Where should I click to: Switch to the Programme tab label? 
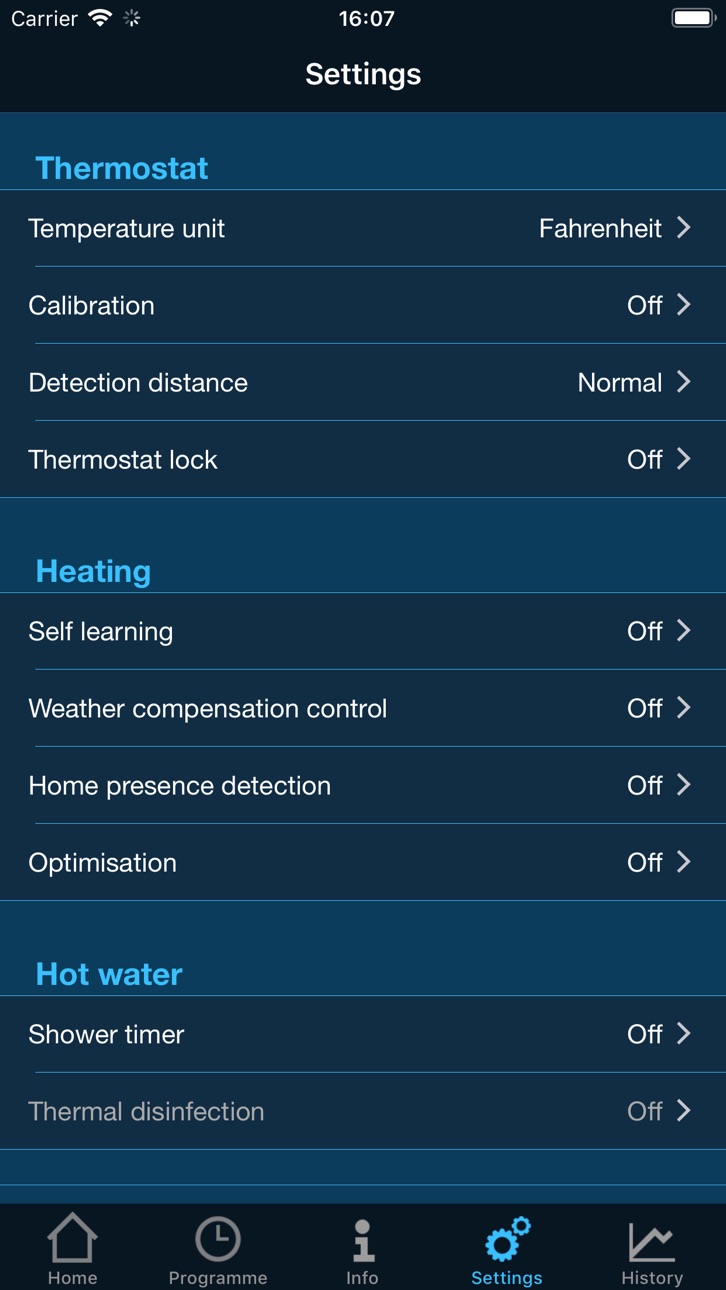pyautogui.click(x=218, y=1278)
